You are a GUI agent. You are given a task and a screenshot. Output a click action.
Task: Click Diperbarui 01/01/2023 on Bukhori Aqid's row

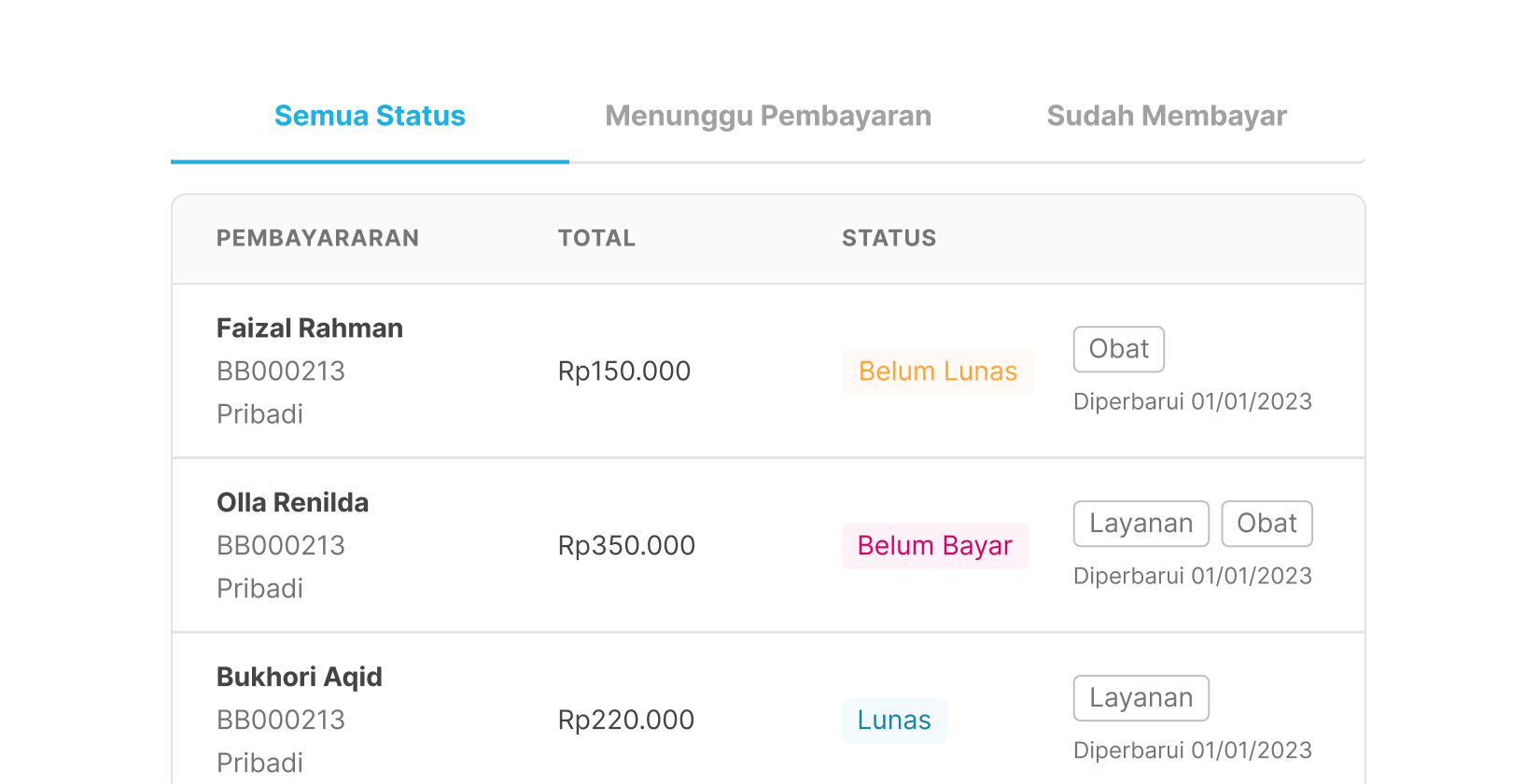1192,750
